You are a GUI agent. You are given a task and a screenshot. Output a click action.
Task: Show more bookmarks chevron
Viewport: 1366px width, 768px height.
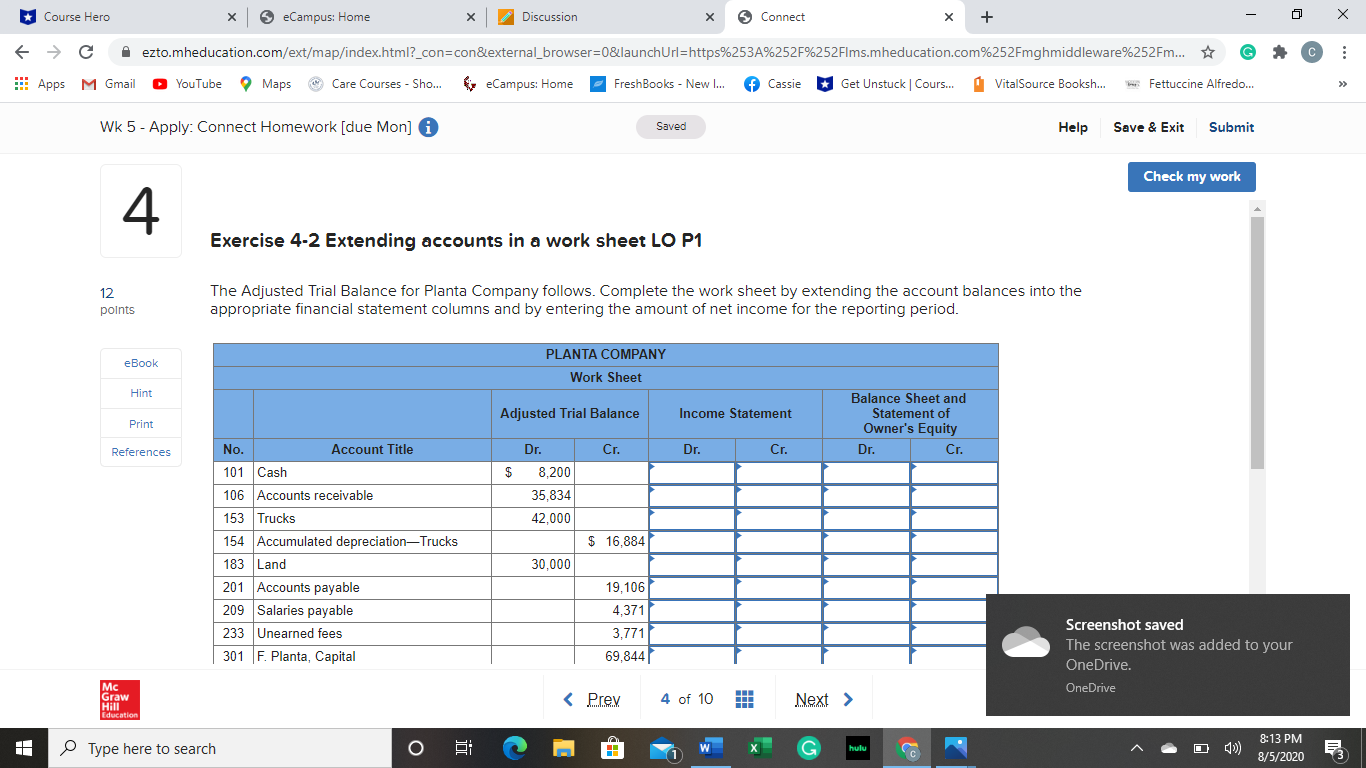coord(1345,84)
